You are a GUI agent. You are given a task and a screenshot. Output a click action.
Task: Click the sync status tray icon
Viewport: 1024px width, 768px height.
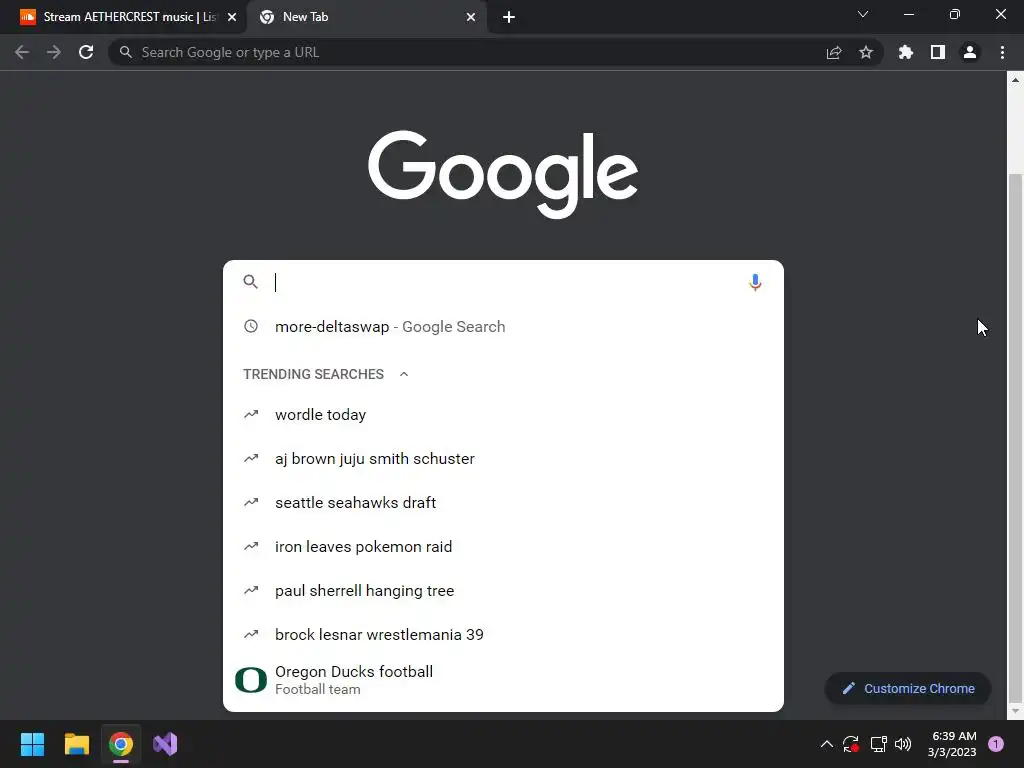(851, 744)
